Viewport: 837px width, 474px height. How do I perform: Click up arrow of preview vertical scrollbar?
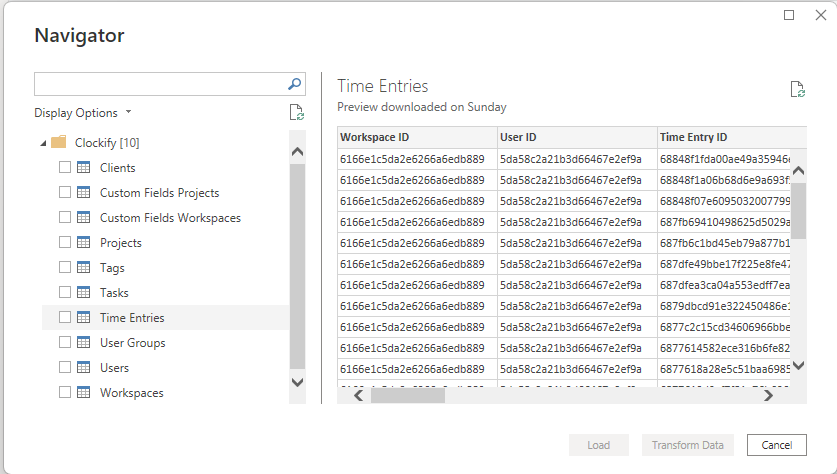pyautogui.click(x=799, y=171)
